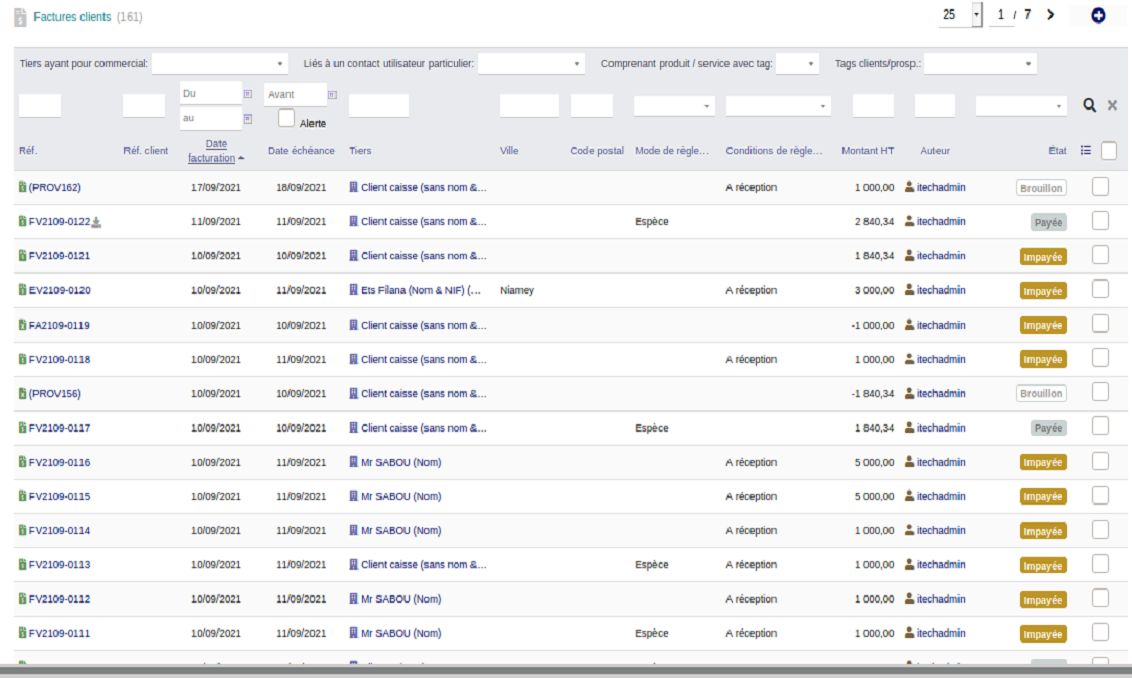Click Ville filter input field
The width and height of the screenshot is (1132, 678).
[x=529, y=106]
